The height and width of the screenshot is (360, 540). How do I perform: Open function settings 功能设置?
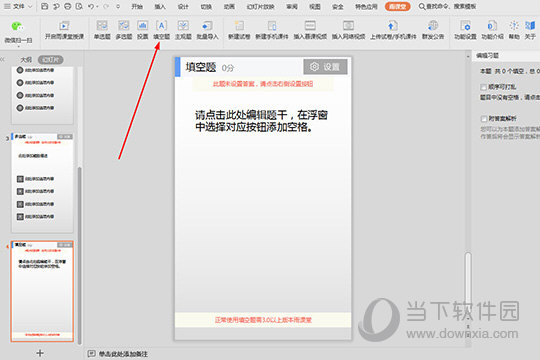tap(465, 30)
